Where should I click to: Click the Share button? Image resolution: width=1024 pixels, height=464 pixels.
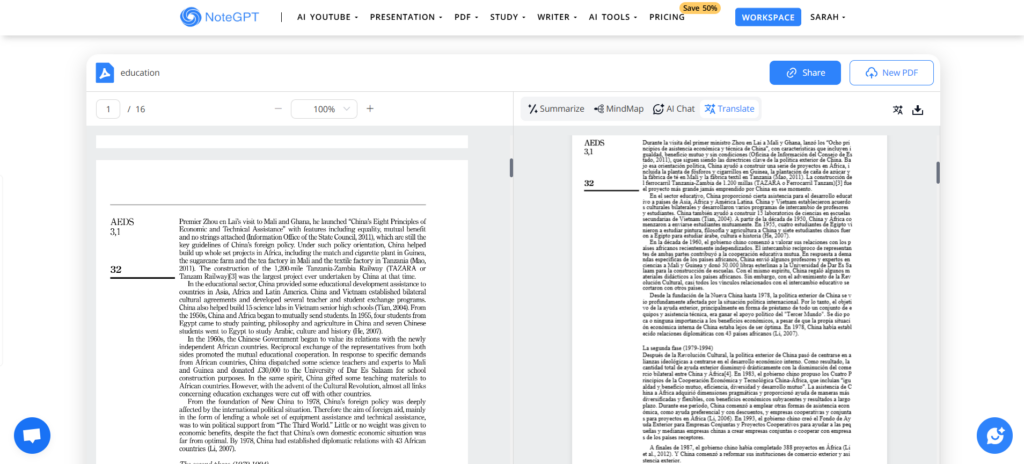[x=805, y=73]
